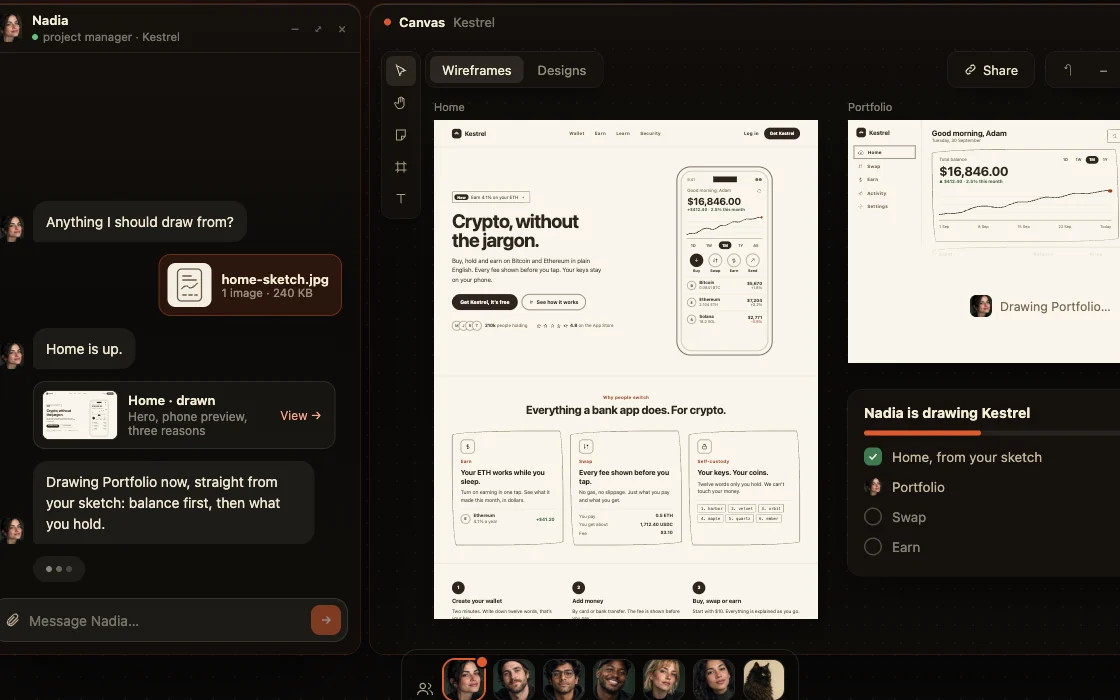The height and width of the screenshot is (700, 1120).
Task: Click the Portfolio step avatar marker
Action: (x=873, y=487)
